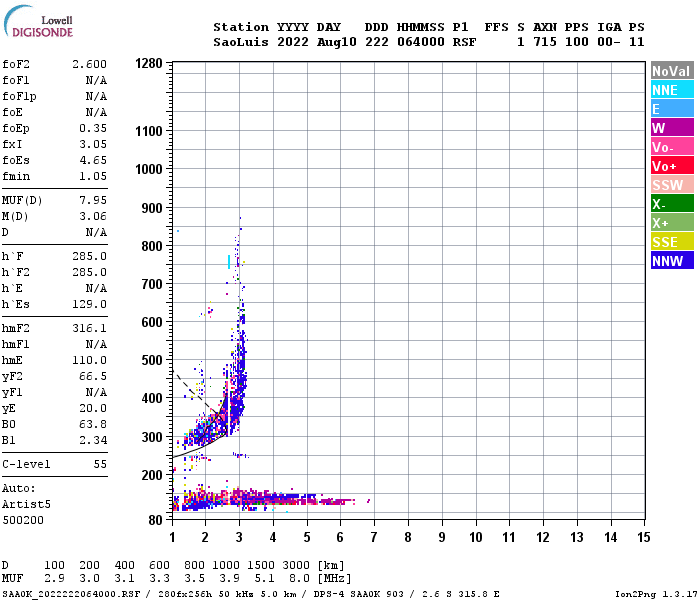Click the 3 MHz x-axis label
The image size is (700, 600).
tap(239, 537)
